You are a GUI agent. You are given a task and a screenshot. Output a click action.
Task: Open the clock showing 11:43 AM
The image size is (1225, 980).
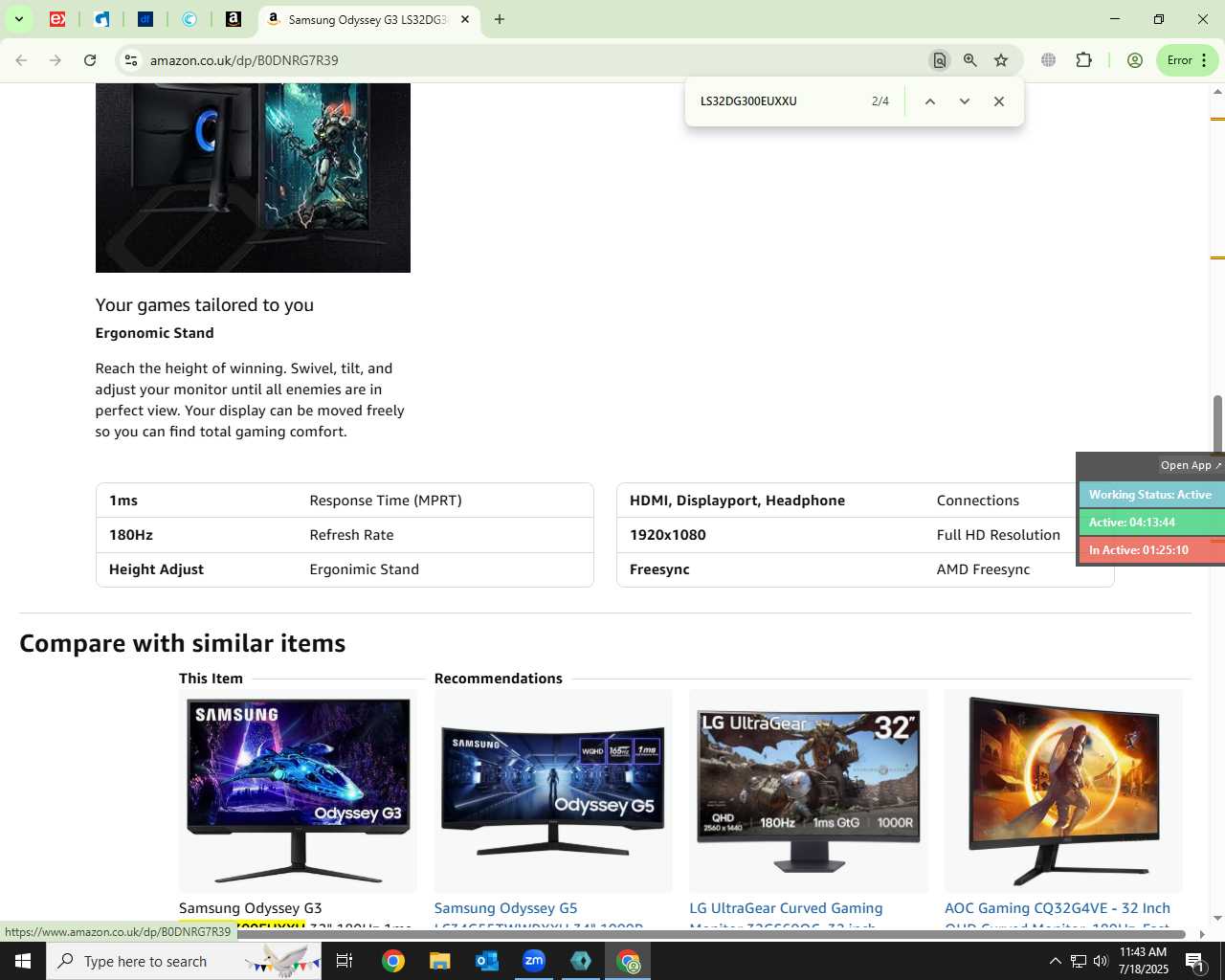pyautogui.click(x=1144, y=961)
